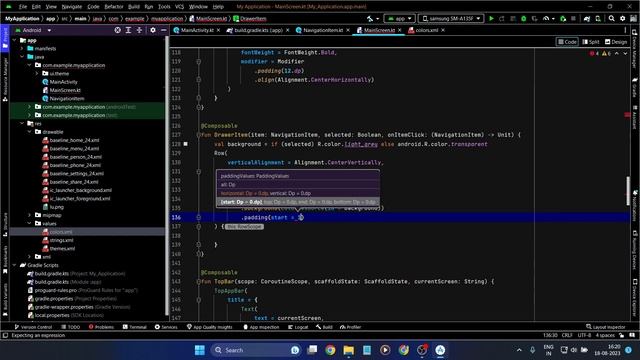
Task: Select baseline_home_24.xml in drawable
Action: pos(71,140)
